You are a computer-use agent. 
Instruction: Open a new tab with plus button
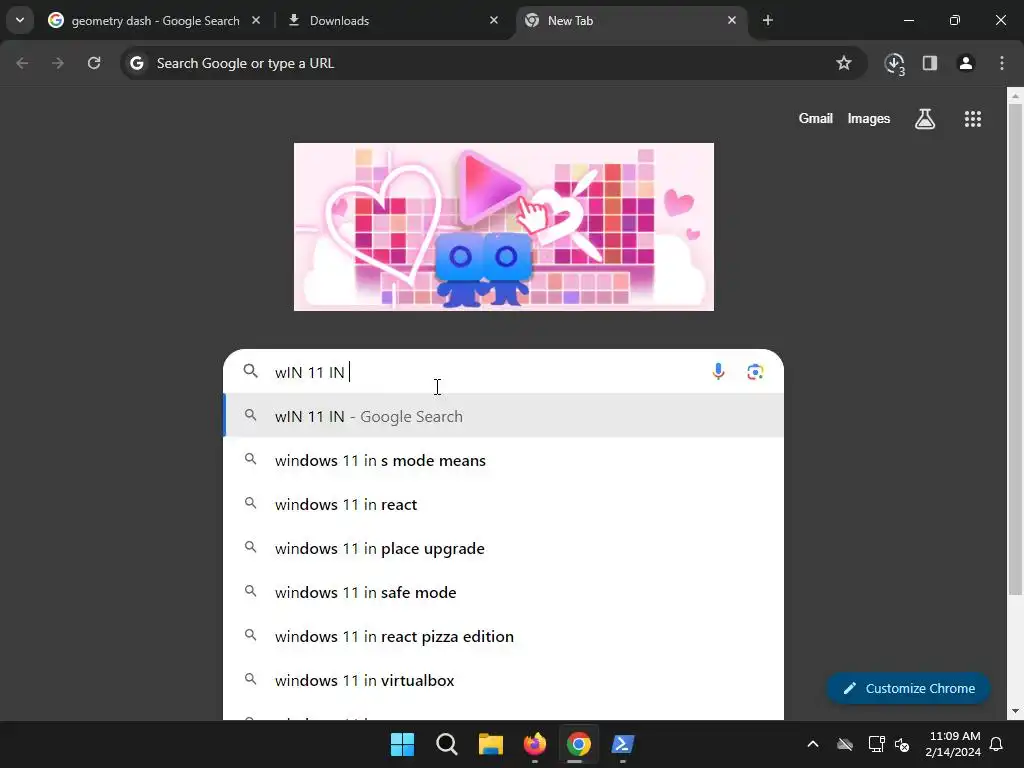(x=767, y=20)
